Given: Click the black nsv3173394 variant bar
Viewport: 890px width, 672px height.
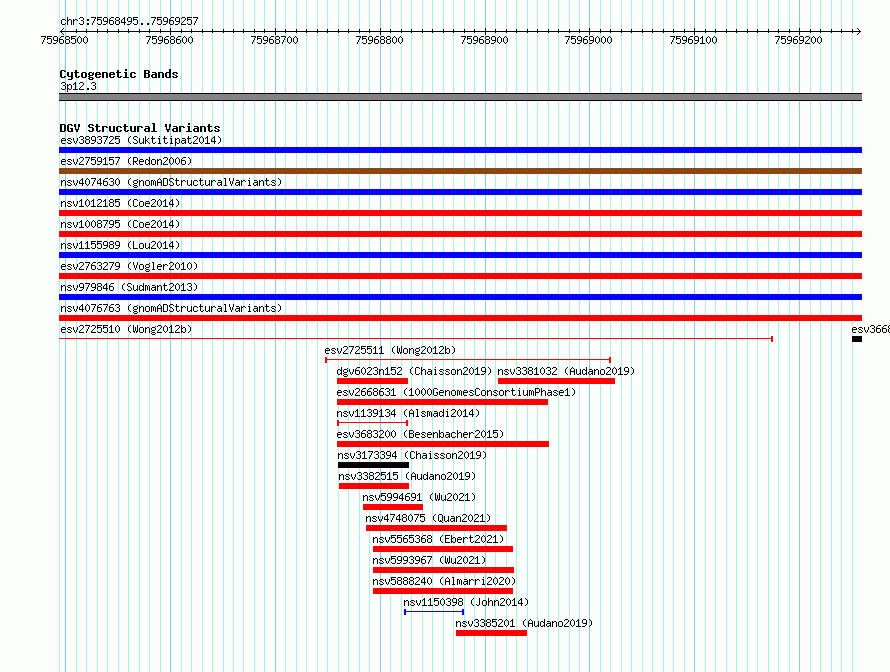Looking at the screenshot, I should coord(373,465).
